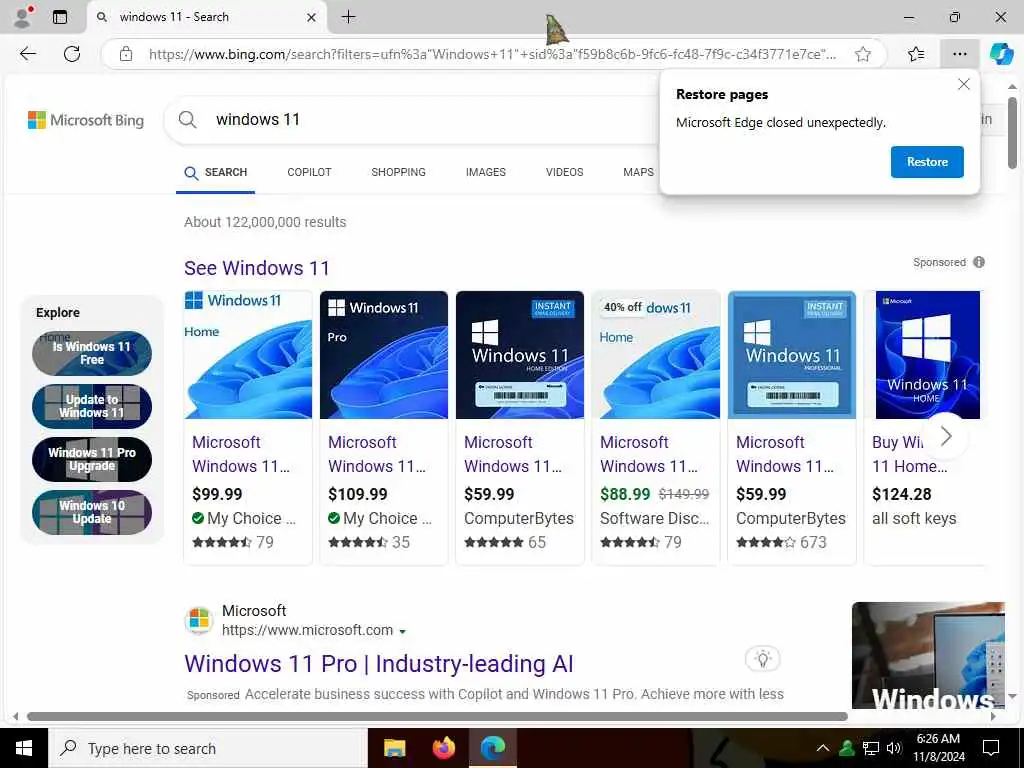
Task: Select the Update to Windows 11 pill
Action: (91, 406)
